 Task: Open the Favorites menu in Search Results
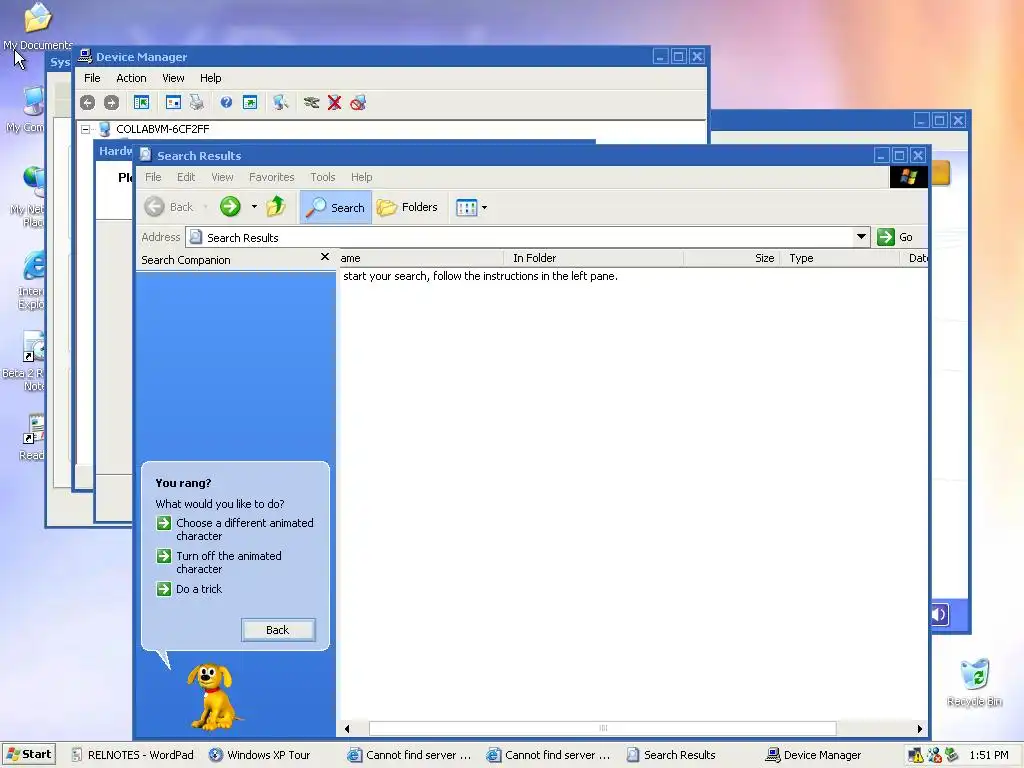(272, 177)
